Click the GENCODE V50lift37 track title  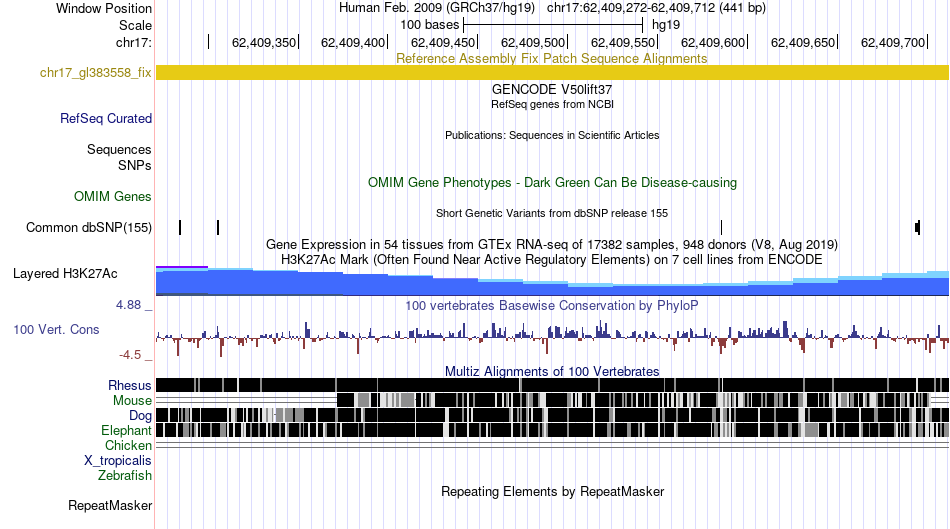coord(552,89)
